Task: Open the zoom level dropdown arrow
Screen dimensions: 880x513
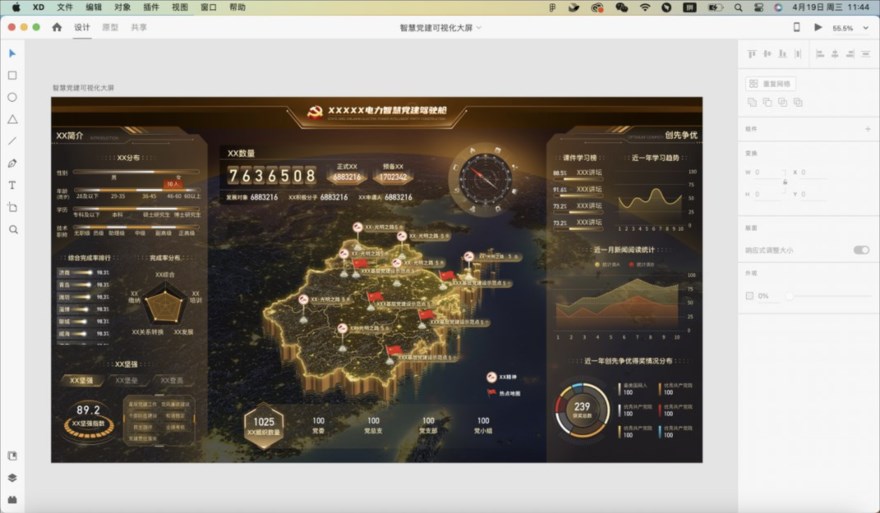Action: coord(866,28)
